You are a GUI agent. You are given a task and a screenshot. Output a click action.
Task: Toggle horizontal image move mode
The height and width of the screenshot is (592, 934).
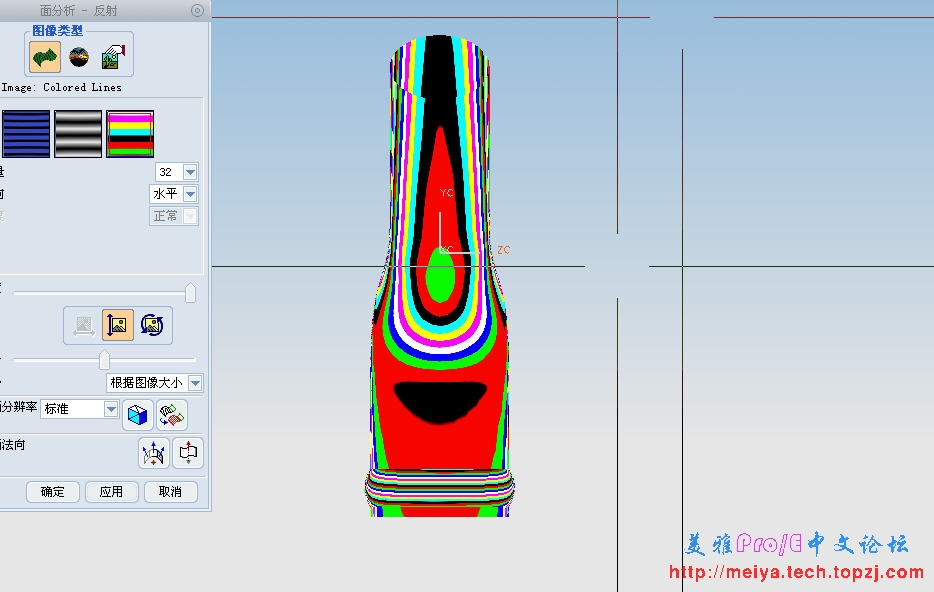coord(84,324)
